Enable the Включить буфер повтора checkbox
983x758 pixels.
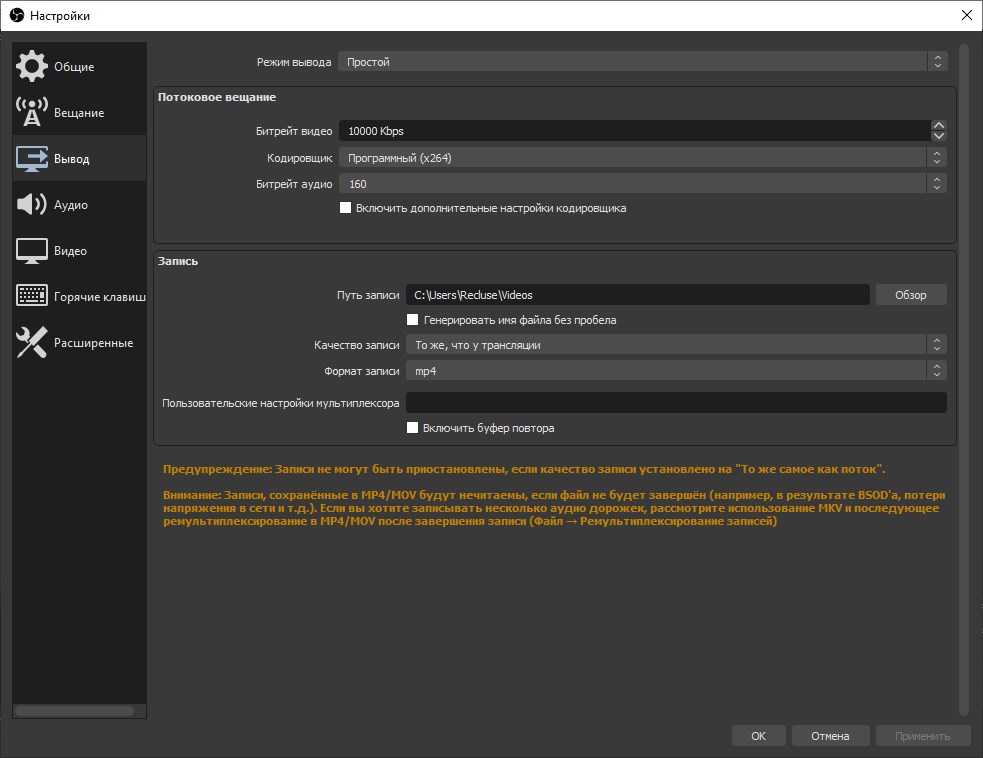(x=413, y=428)
